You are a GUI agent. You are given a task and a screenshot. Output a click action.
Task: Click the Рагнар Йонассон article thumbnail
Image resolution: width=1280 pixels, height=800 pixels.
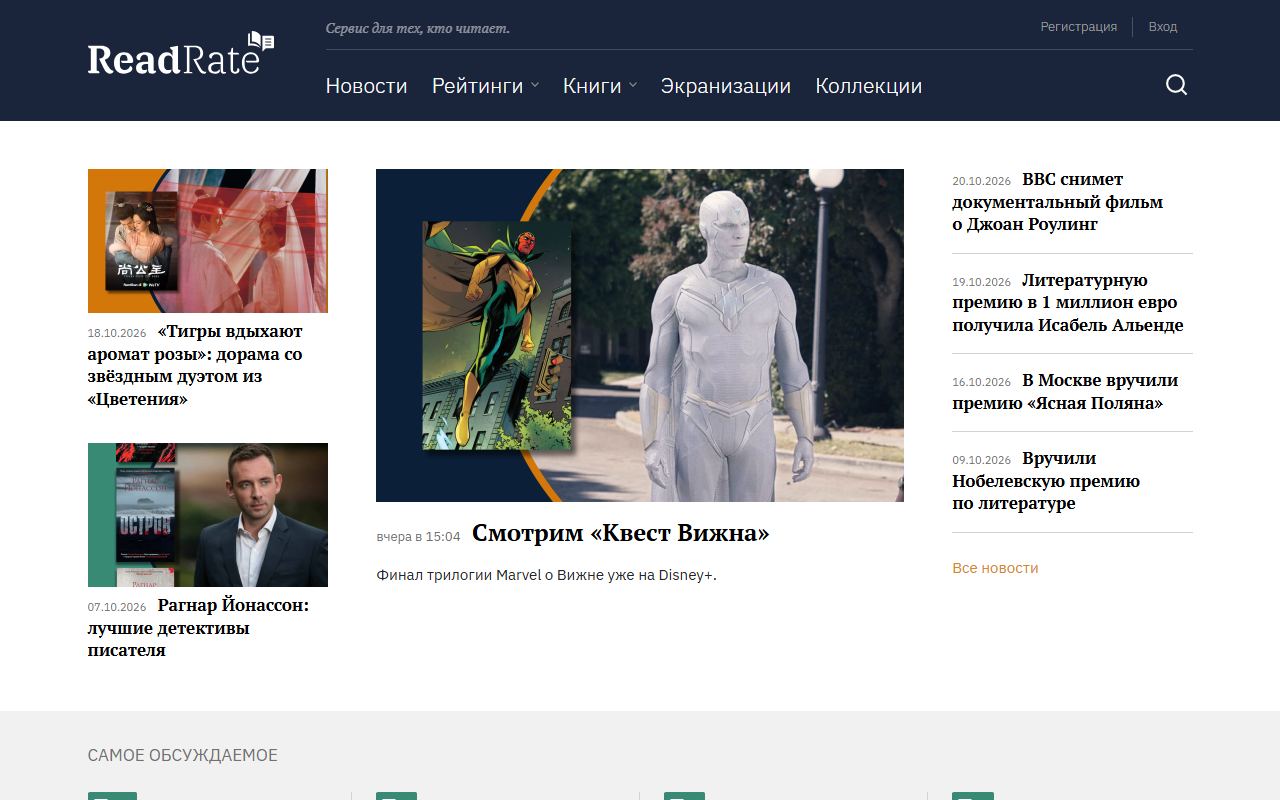(x=208, y=515)
